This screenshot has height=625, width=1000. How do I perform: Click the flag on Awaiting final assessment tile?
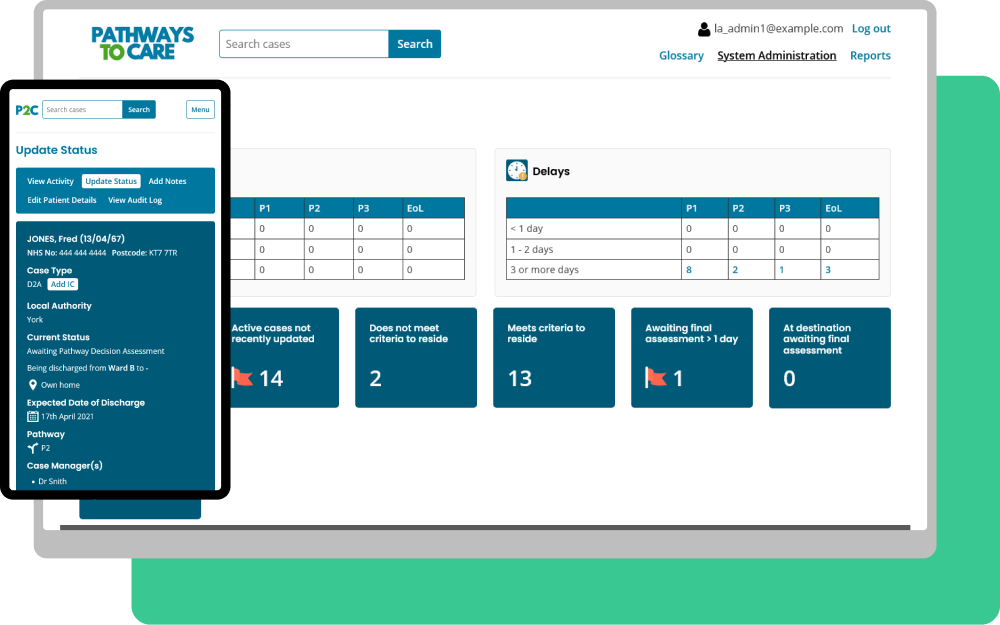coord(656,378)
